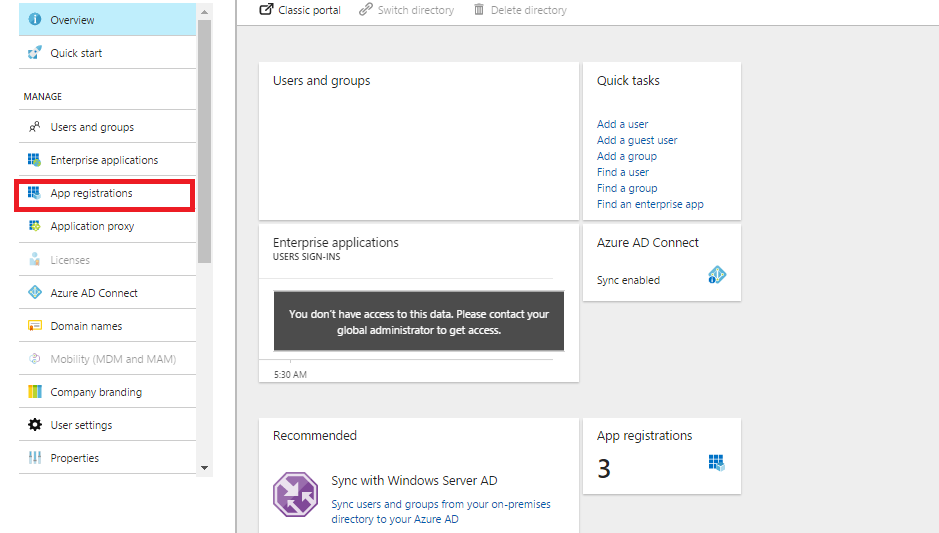Image resolution: width=939 pixels, height=533 pixels.
Task: Click the Company branding sidebar icon
Action: 35,392
